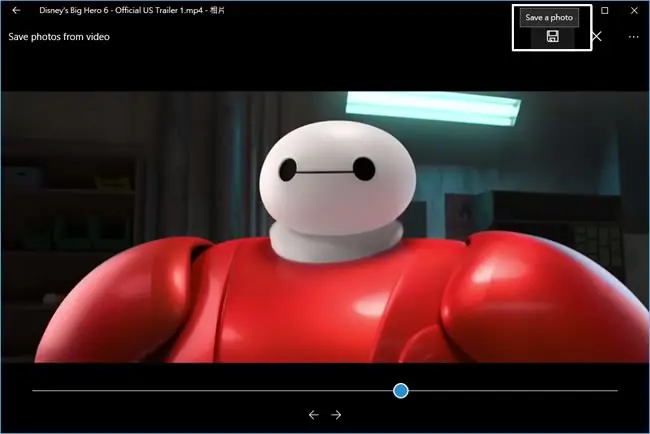Close the Photos app window
Screen dimensions: 650x434
tap(634, 10)
